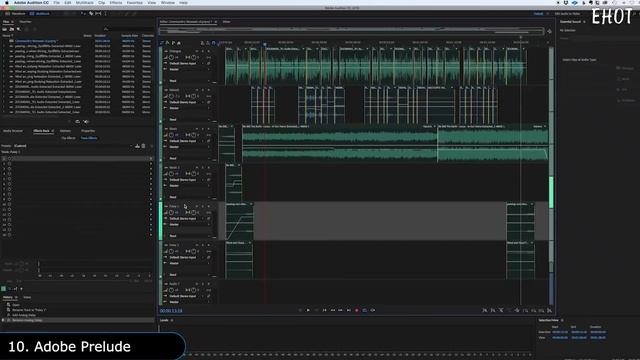Select the Razor tool in top toolbar
Viewport: 640px width, 360px height.
coord(91,13)
